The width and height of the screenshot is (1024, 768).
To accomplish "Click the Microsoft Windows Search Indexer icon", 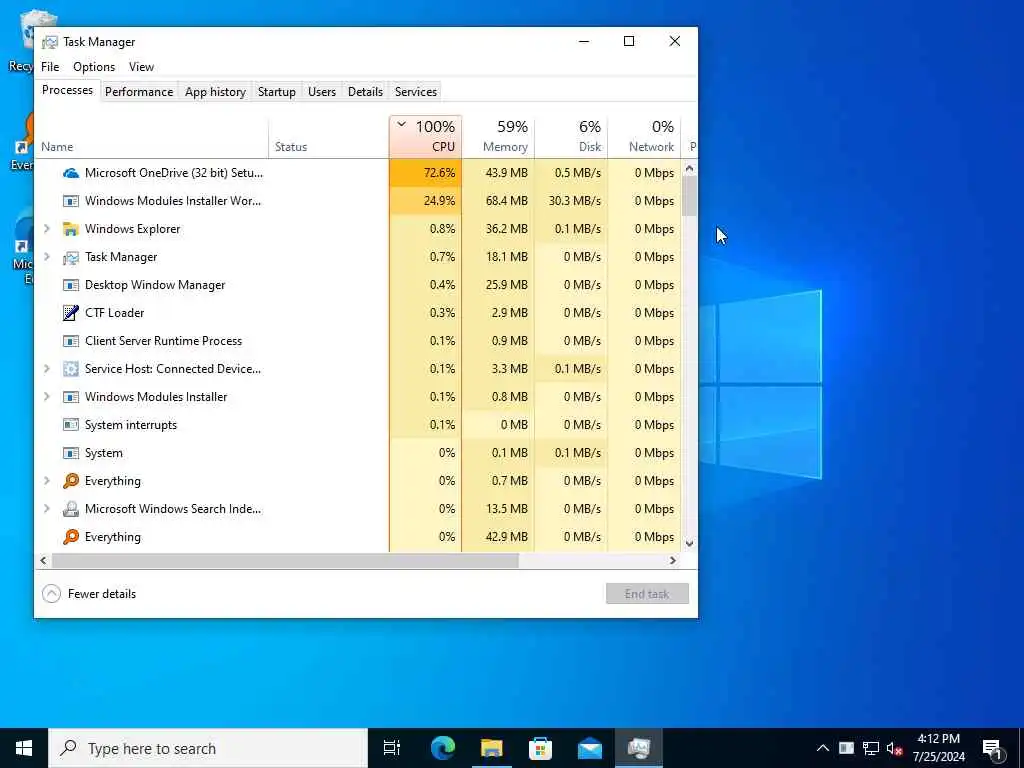I will (71, 509).
